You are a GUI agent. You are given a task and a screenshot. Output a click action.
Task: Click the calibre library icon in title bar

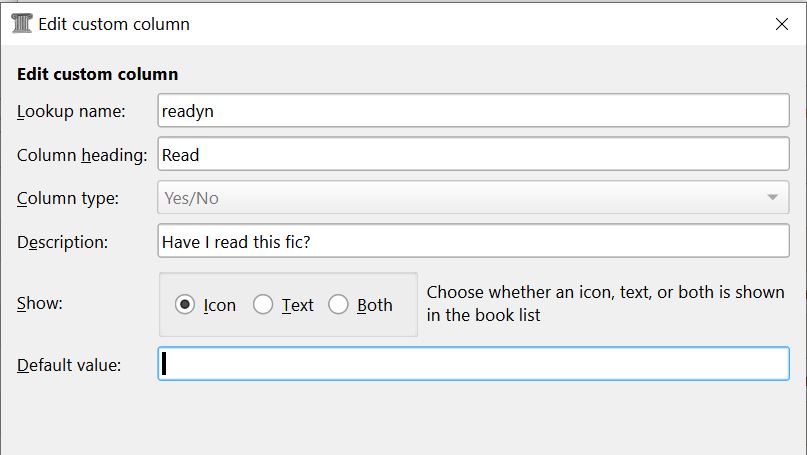20,23
